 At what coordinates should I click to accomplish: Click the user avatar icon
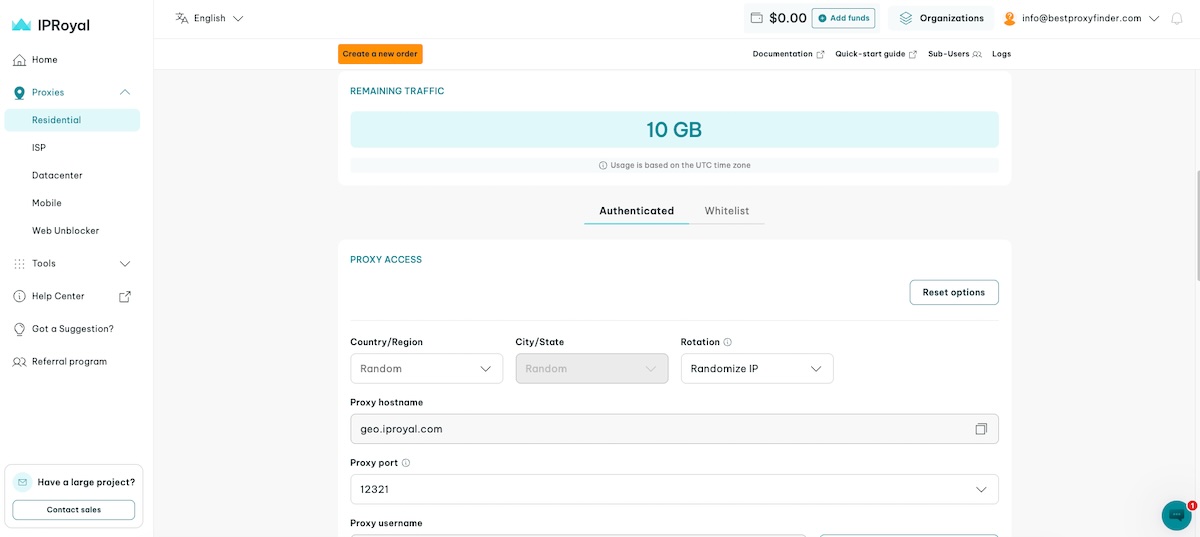(x=1009, y=18)
